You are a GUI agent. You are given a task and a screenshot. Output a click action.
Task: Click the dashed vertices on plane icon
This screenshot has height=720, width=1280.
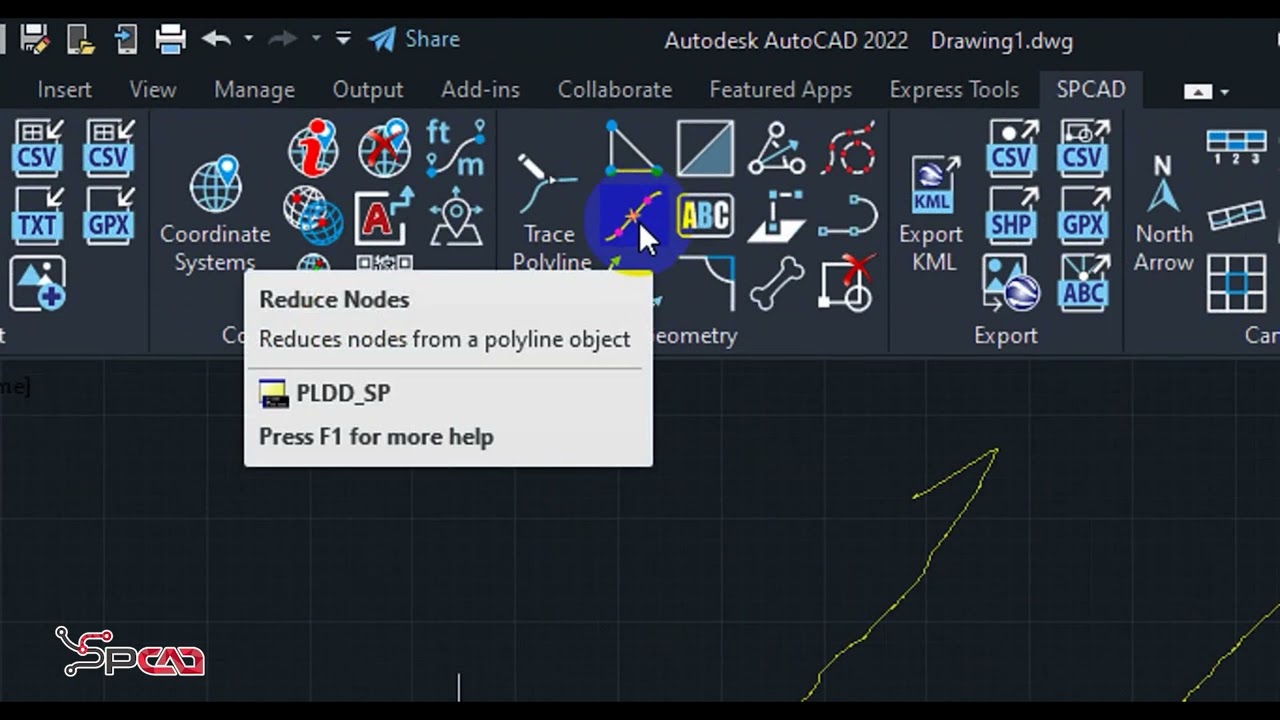click(777, 216)
